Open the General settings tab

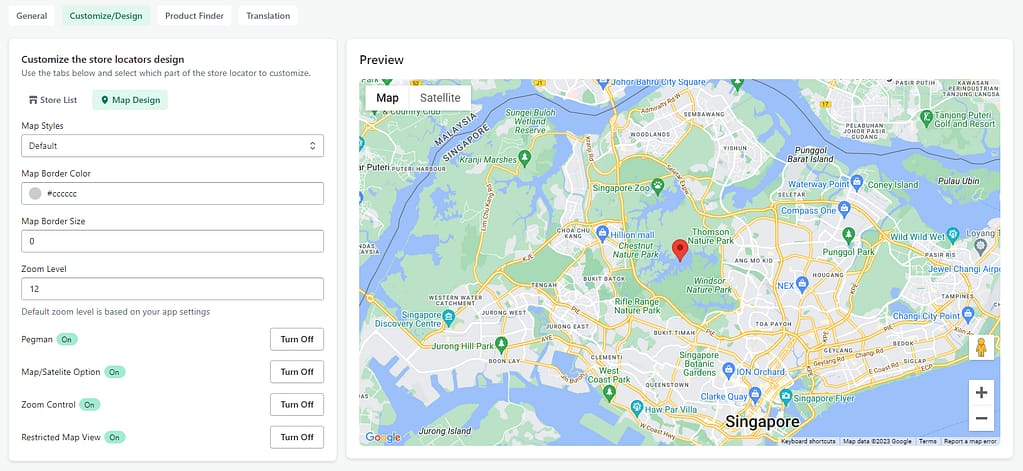(32, 16)
